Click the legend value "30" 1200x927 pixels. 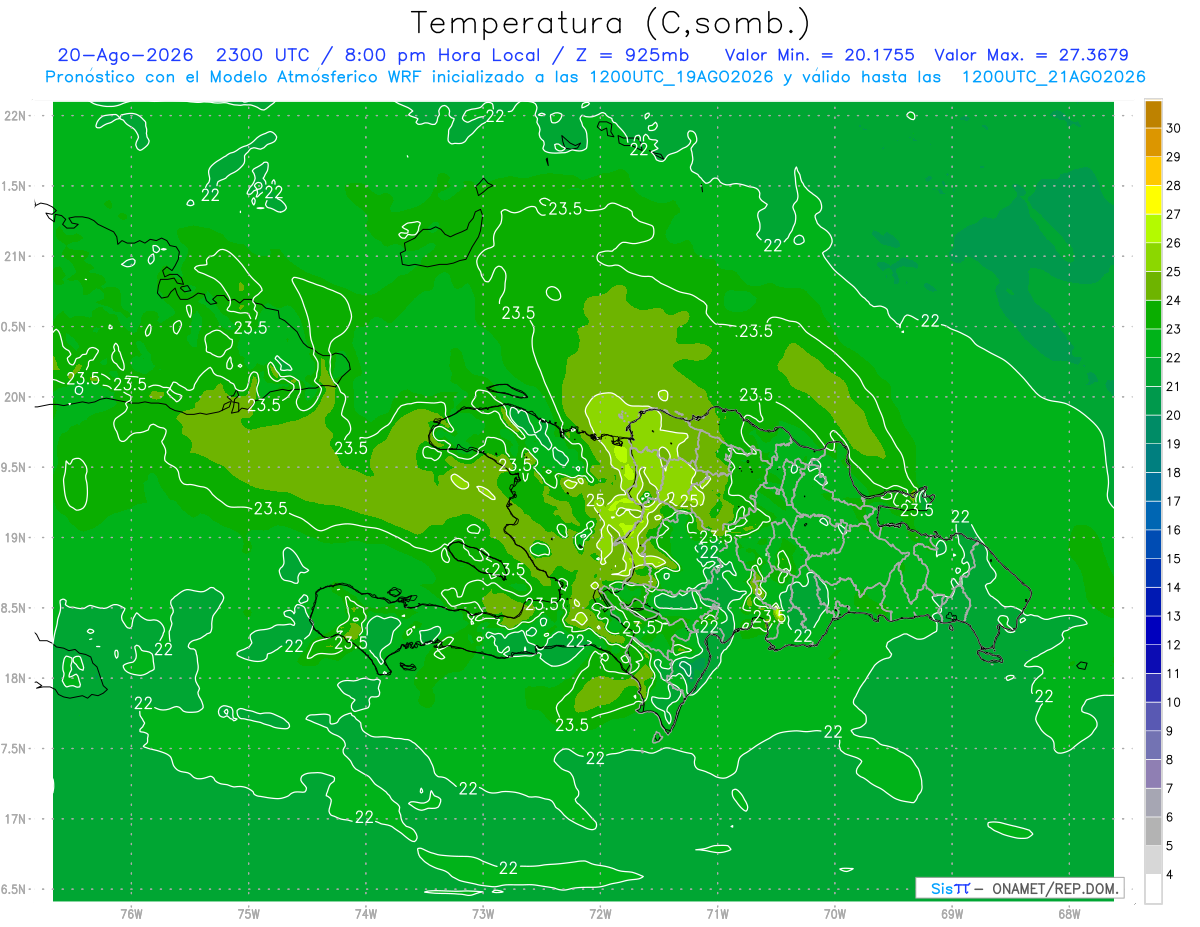tap(1174, 128)
